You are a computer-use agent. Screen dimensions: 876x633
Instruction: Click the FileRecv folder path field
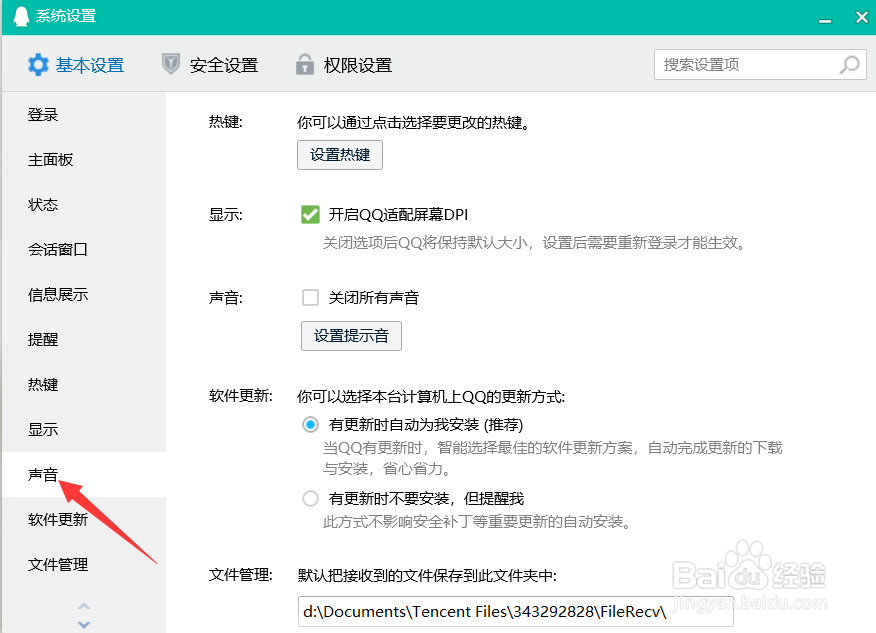[x=515, y=611]
